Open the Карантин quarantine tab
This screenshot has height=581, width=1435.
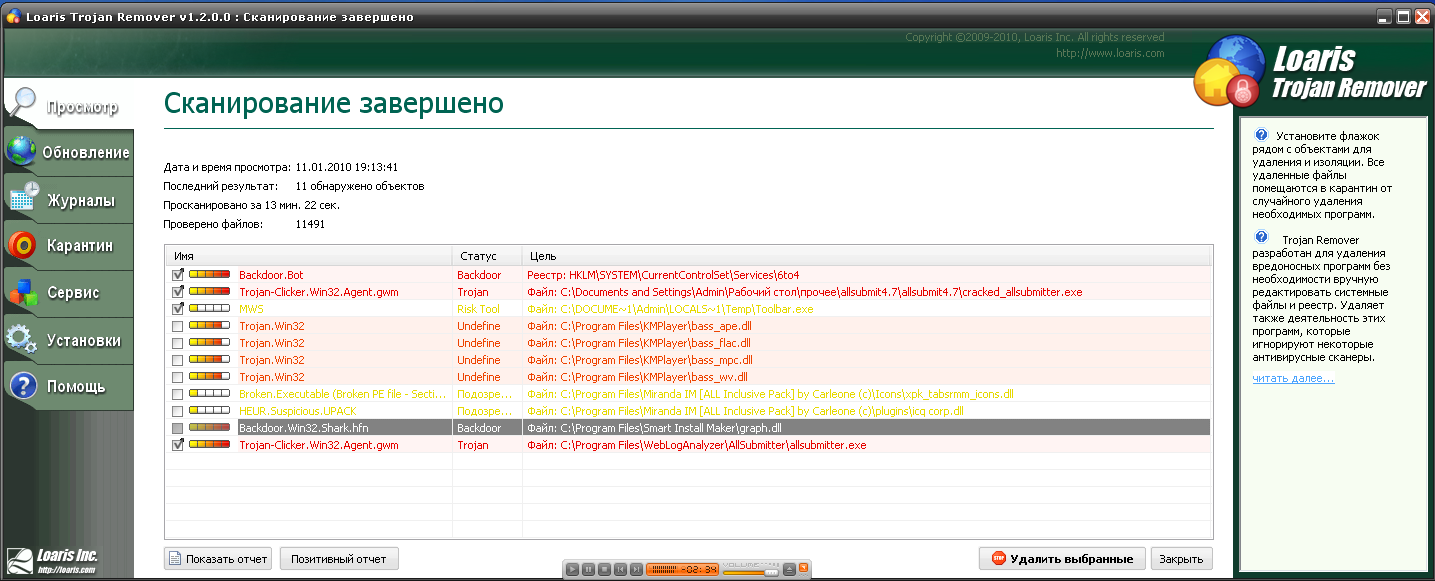[68, 246]
